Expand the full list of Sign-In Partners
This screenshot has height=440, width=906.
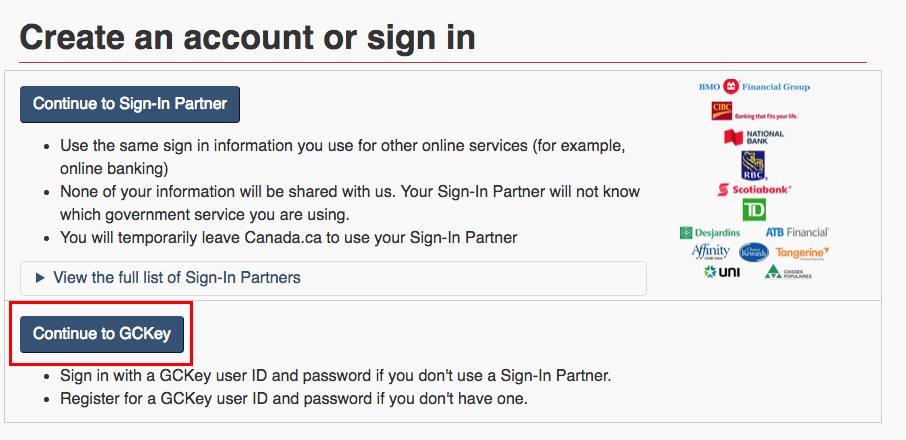[176, 278]
